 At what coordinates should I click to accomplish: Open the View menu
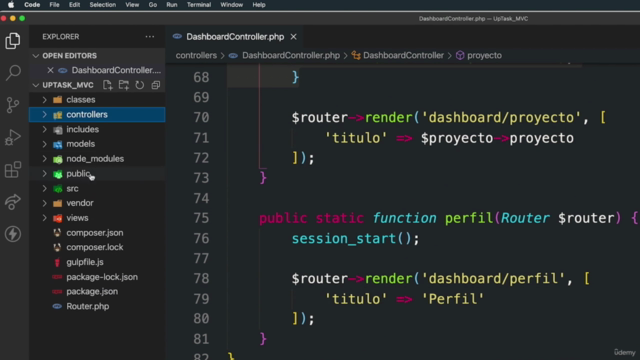(x=132, y=5)
